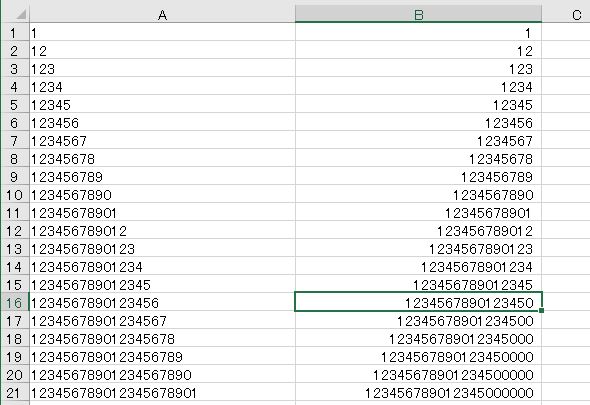Click cell A16 containing 1234567890123456
The image size is (590, 405).
coord(162,303)
